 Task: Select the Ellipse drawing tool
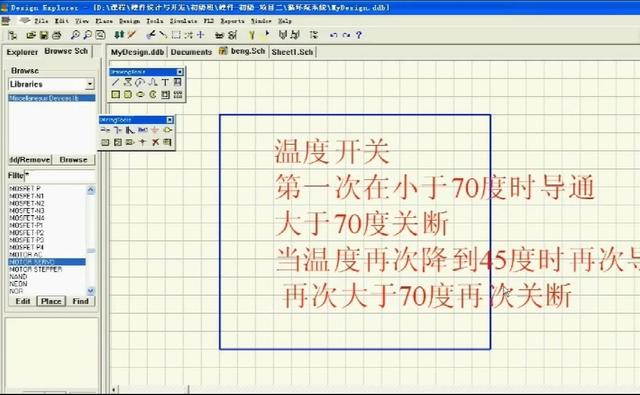(x=140, y=95)
